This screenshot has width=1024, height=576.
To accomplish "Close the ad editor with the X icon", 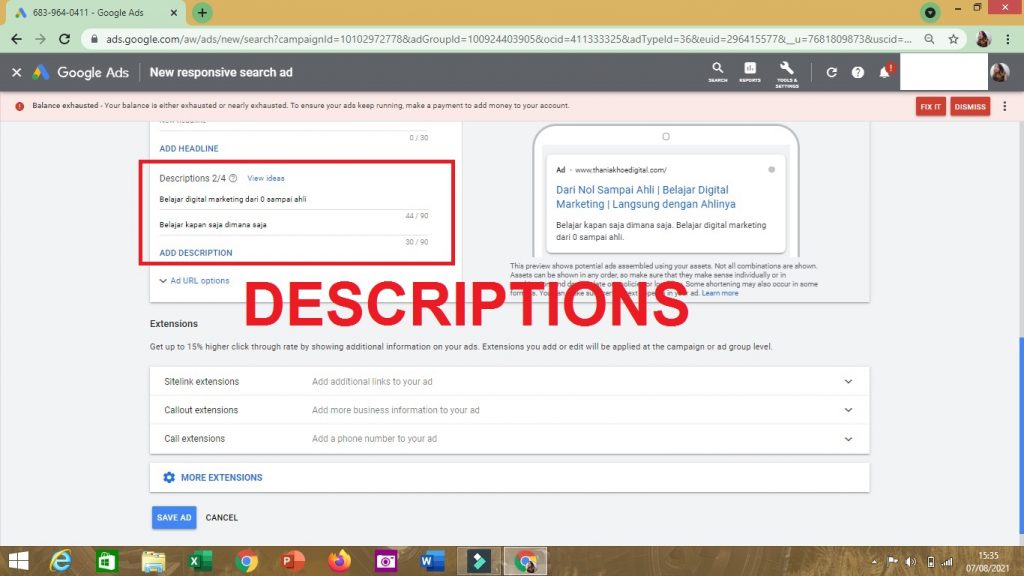I will [16, 73].
